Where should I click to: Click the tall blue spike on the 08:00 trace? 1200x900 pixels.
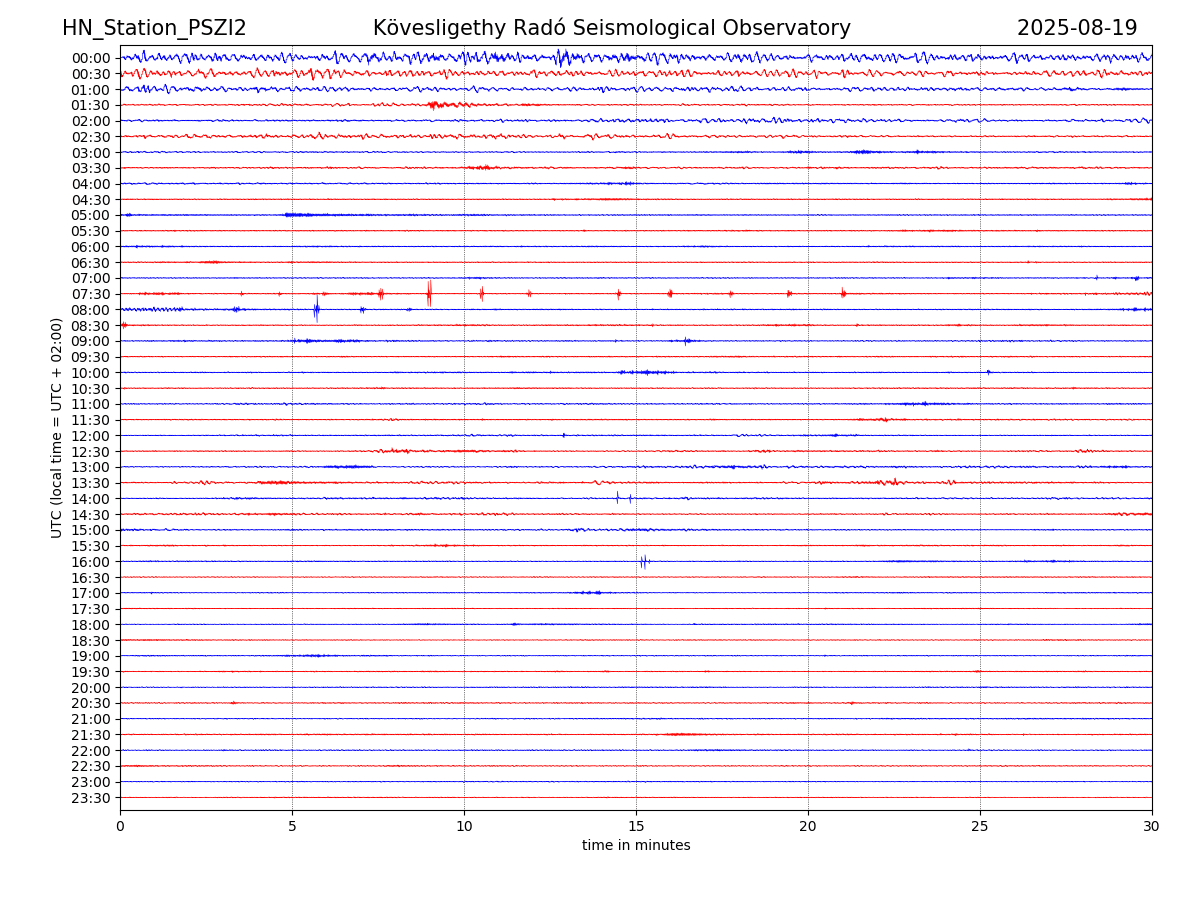316,309
